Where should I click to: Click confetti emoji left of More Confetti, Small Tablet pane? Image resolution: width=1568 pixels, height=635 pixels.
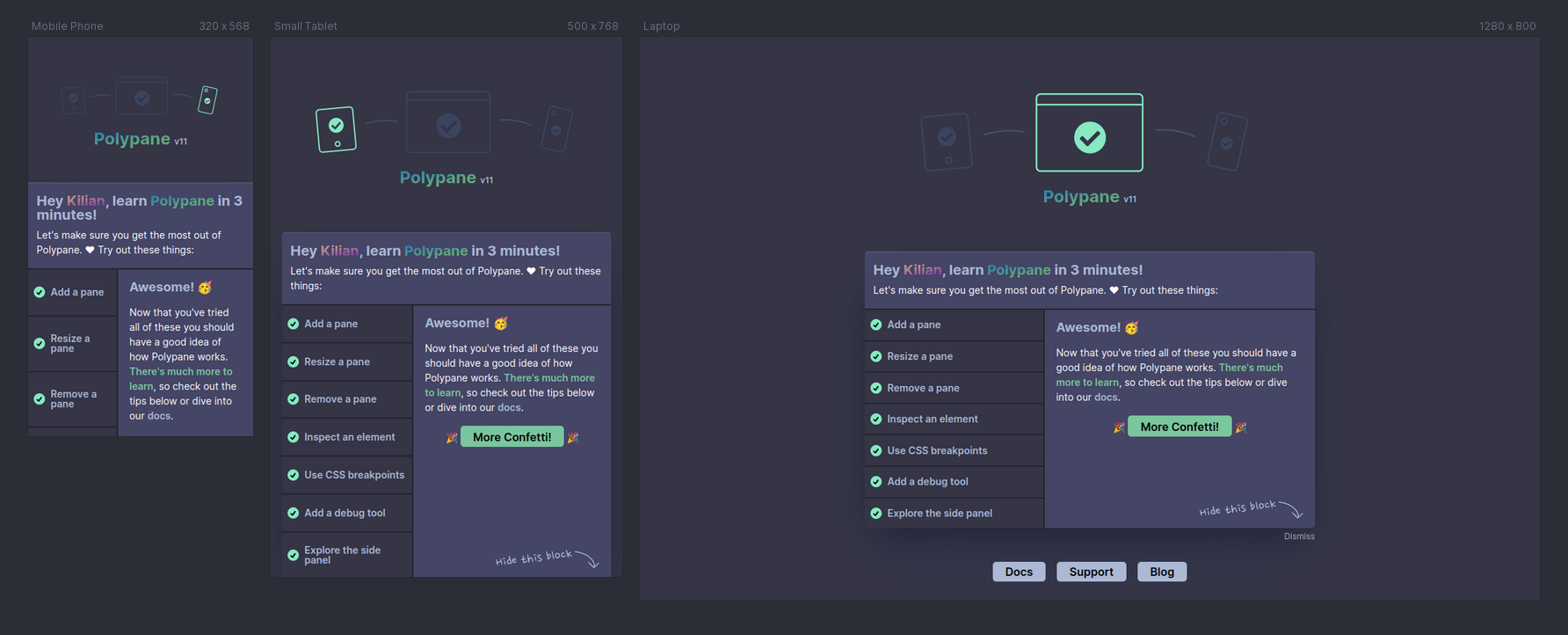(452, 437)
